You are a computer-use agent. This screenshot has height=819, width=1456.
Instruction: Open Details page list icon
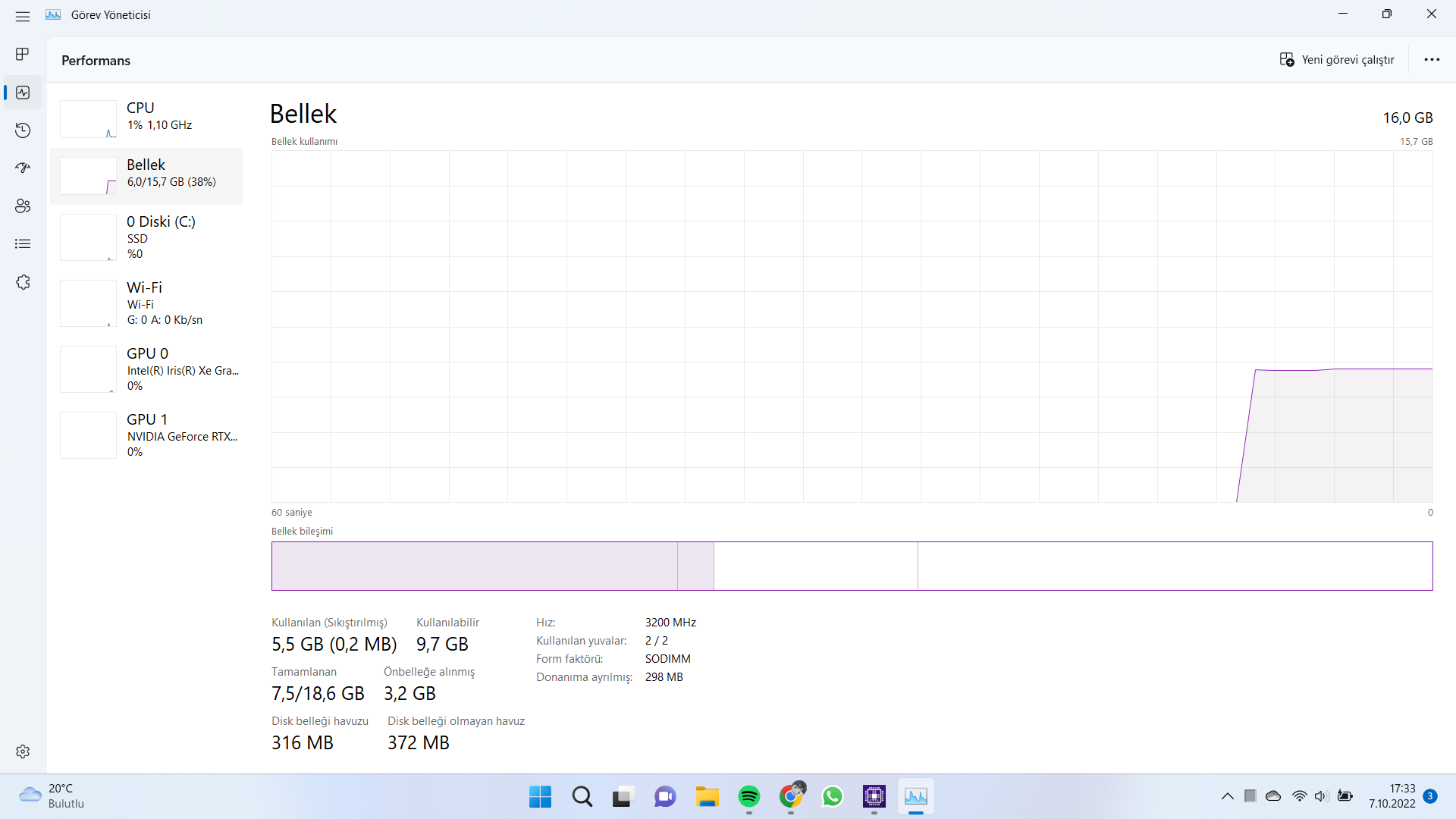click(x=23, y=243)
